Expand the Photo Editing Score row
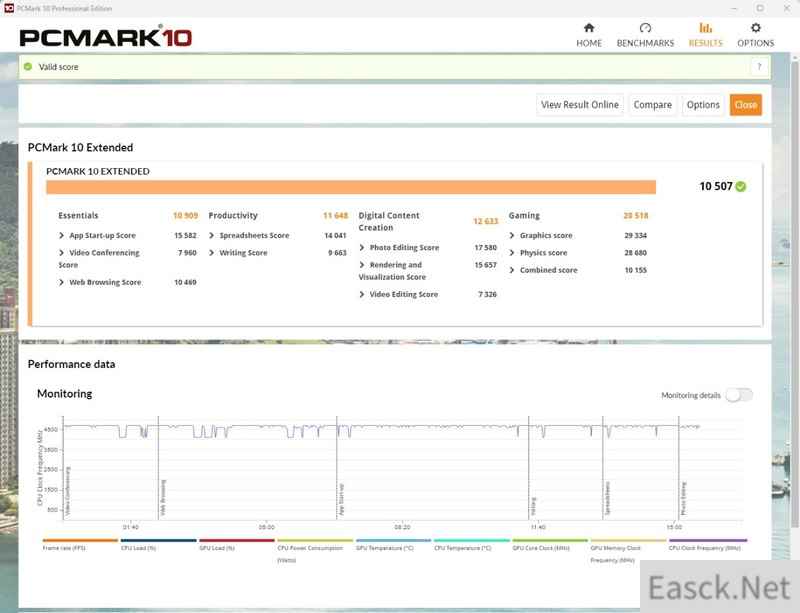The height and width of the screenshot is (613, 800). click(x=362, y=248)
